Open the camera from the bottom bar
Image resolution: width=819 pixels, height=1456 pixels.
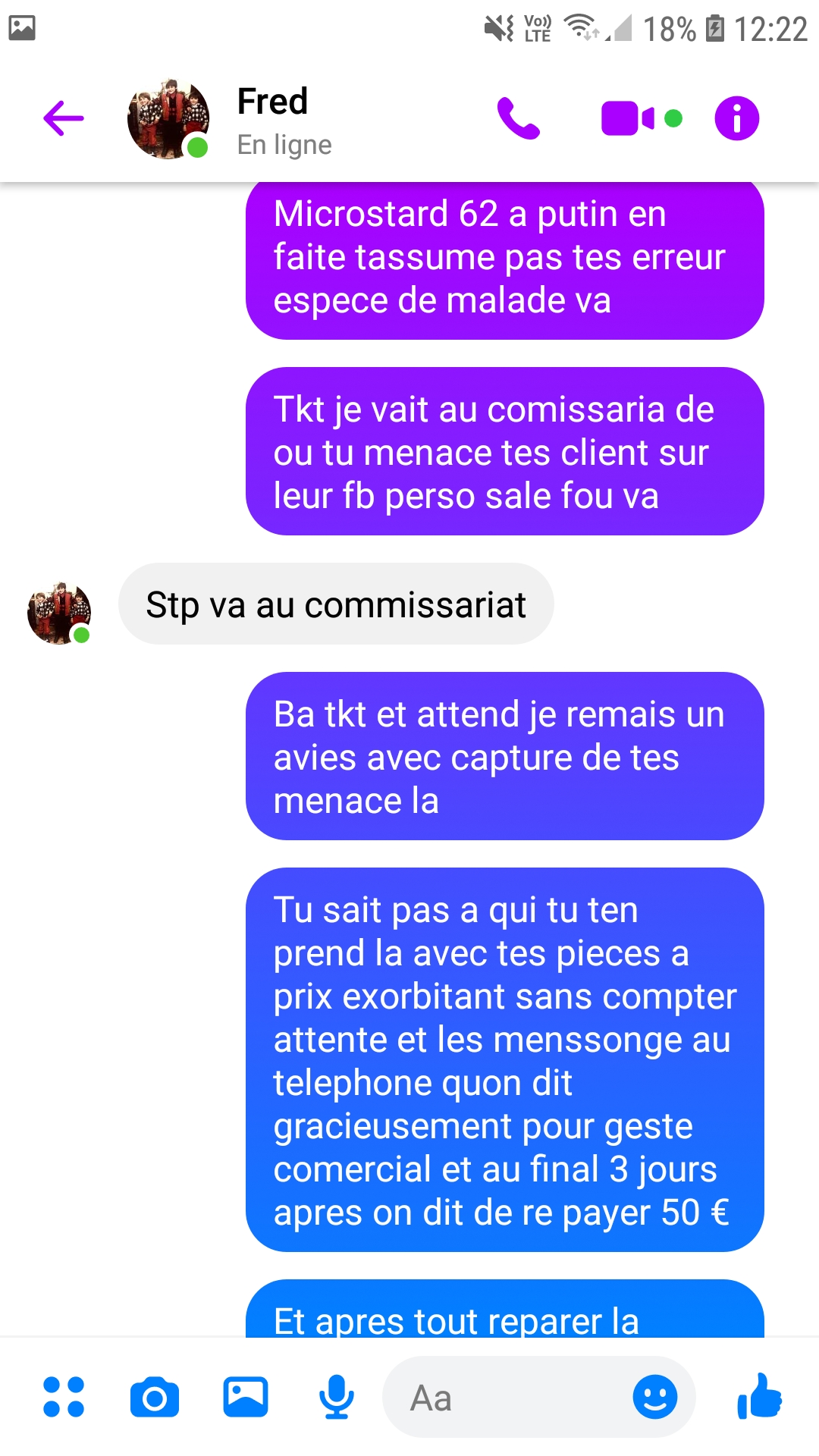tap(155, 1397)
